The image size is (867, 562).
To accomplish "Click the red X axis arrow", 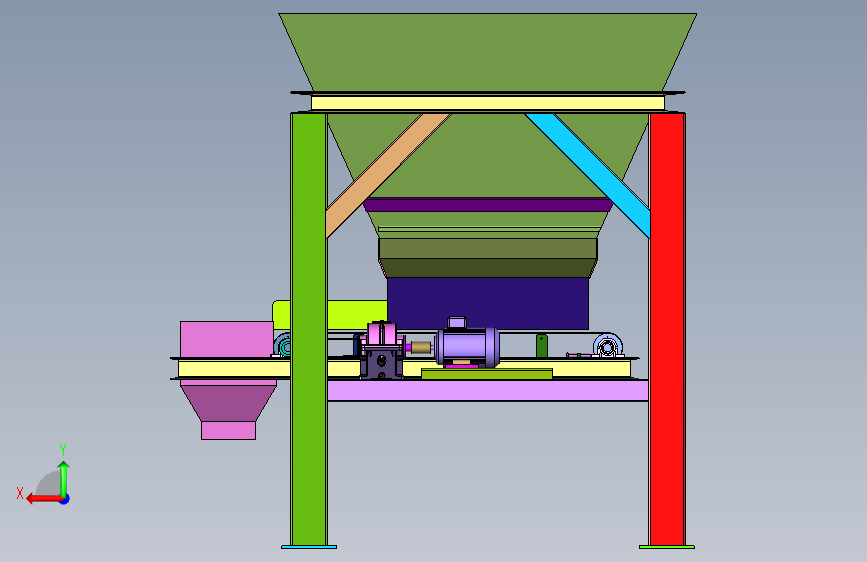I will coord(45,499).
